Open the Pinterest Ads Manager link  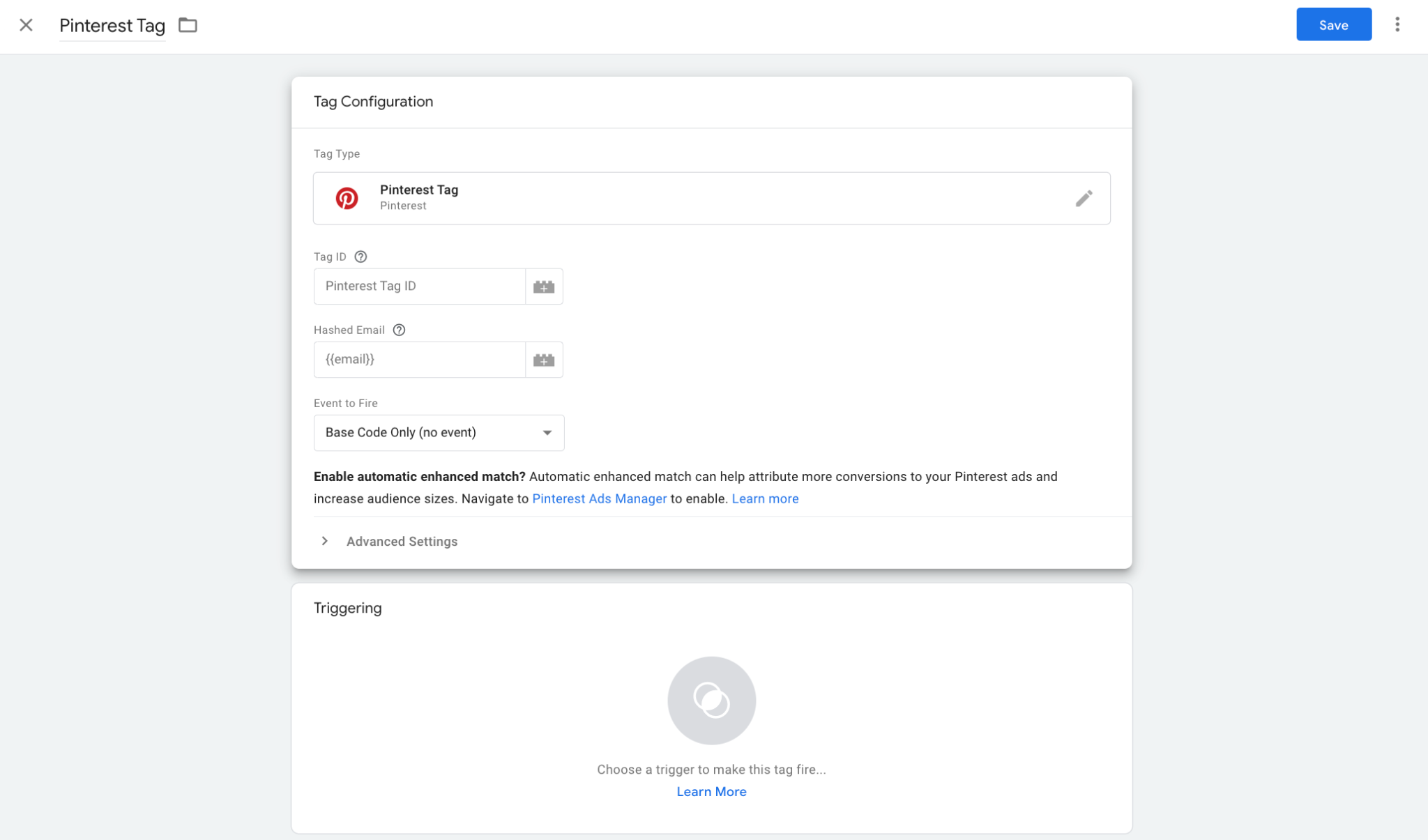pyautogui.click(x=600, y=498)
